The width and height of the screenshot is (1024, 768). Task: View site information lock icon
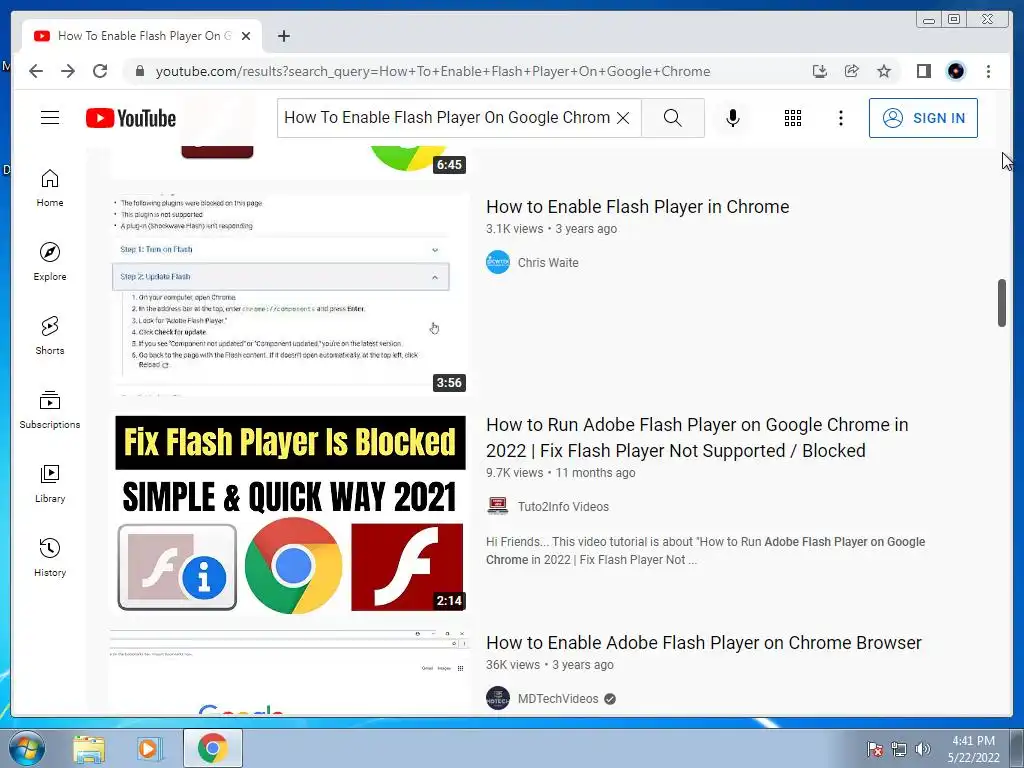tap(139, 71)
